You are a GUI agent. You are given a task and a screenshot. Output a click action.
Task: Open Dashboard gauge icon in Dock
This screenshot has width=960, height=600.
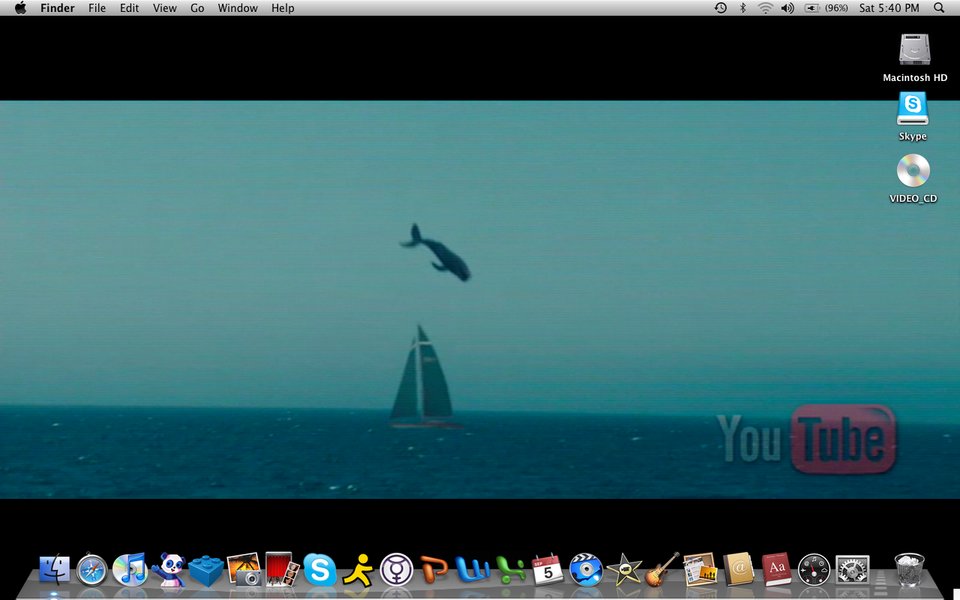click(x=814, y=570)
